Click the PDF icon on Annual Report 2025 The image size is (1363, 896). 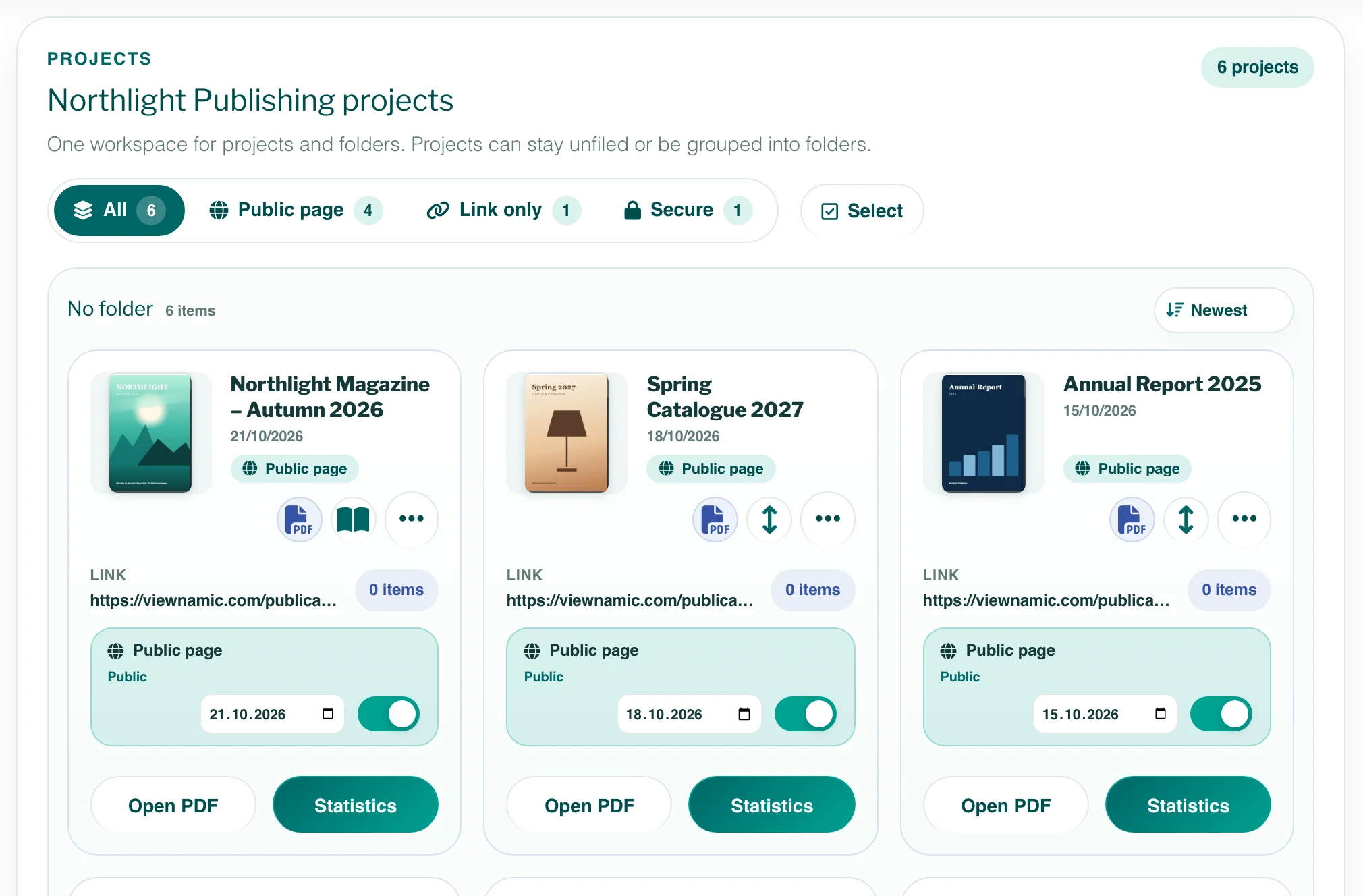(1132, 519)
